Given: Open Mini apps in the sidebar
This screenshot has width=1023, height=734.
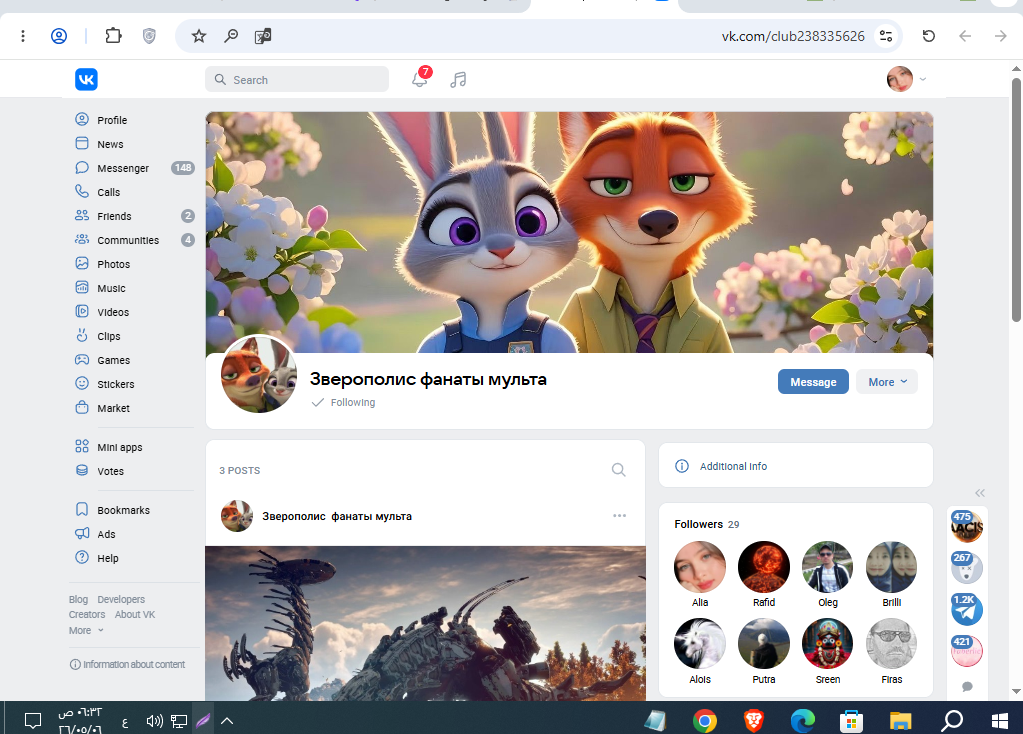Looking at the screenshot, I should [119, 447].
